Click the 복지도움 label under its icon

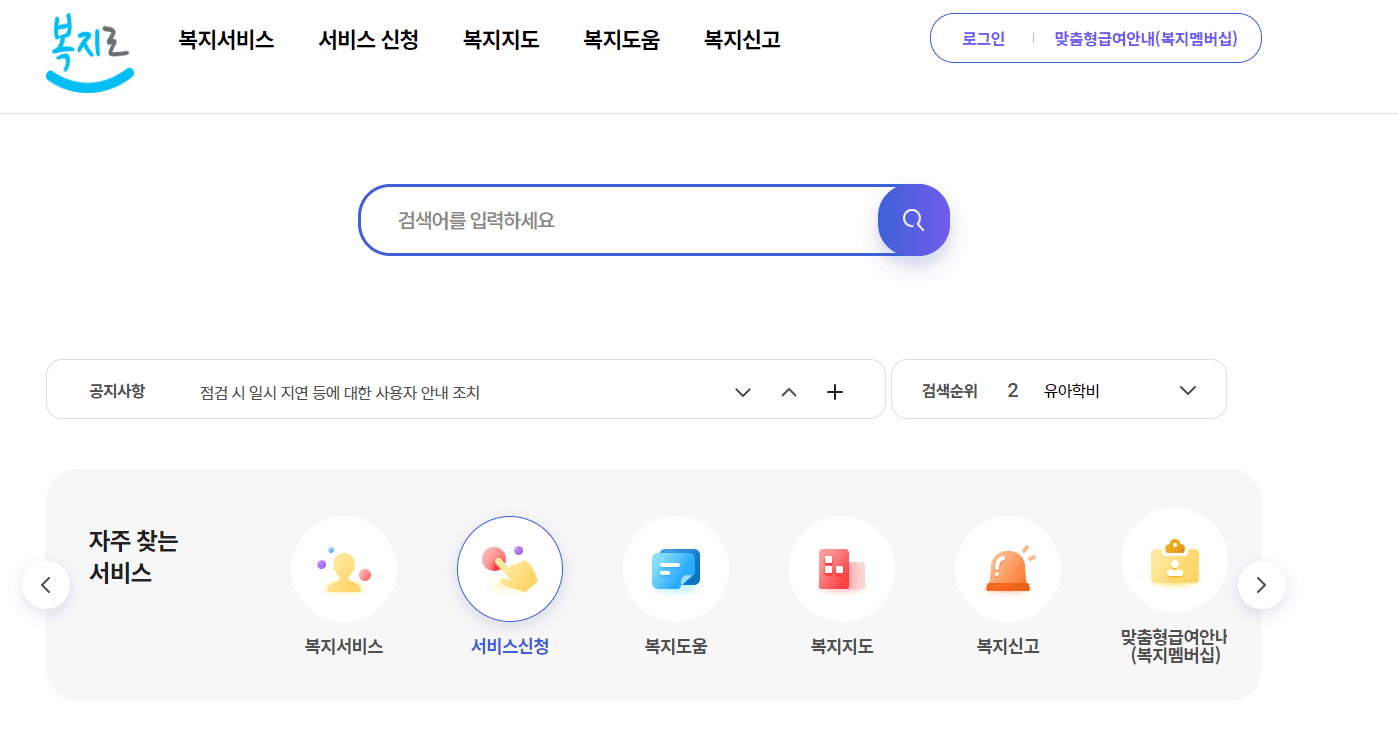[676, 647]
